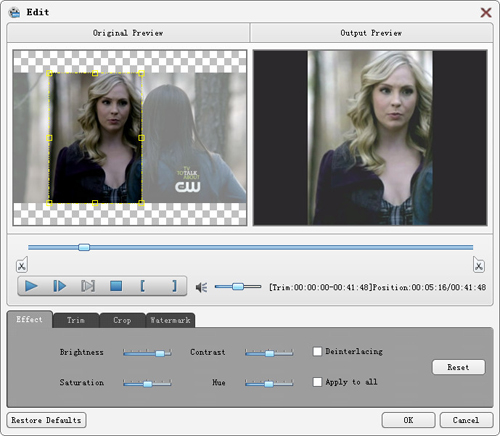Adjust the Brightness slider
Image resolution: width=500 pixels, height=436 pixels.
click(x=147, y=353)
